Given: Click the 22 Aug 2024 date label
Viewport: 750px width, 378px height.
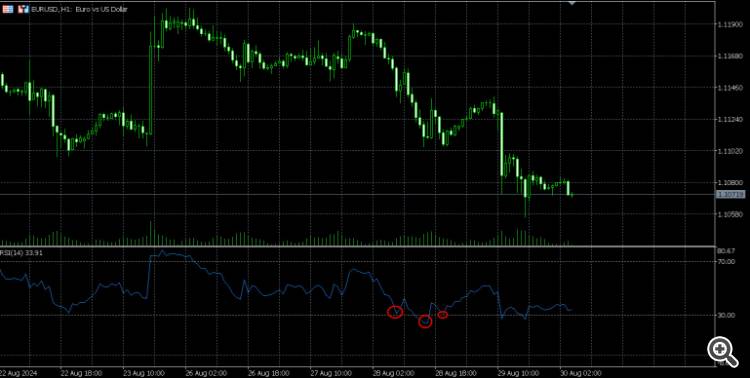Looking at the screenshot, I should [x=19, y=373].
